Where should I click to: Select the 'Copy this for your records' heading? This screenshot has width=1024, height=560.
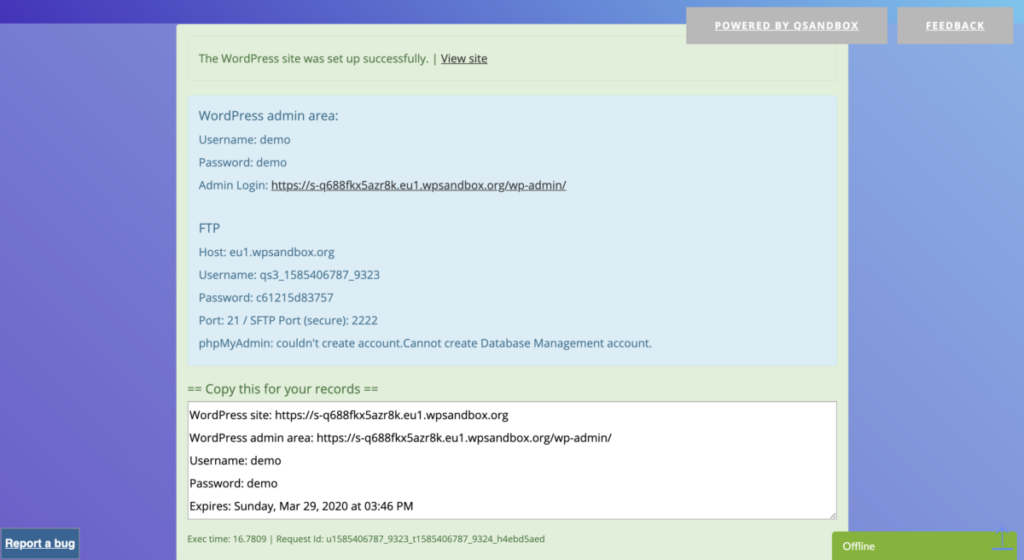pyautogui.click(x=283, y=389)
